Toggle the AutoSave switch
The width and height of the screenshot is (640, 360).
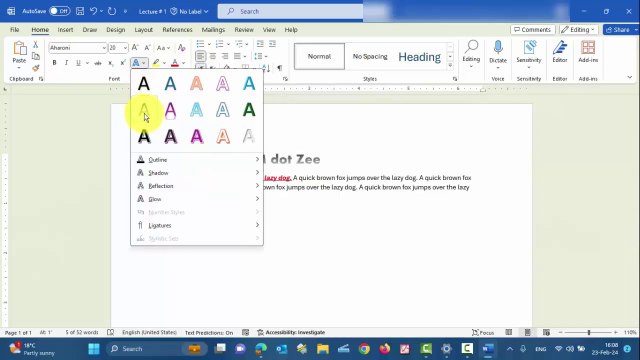click(x=60, y=11)
